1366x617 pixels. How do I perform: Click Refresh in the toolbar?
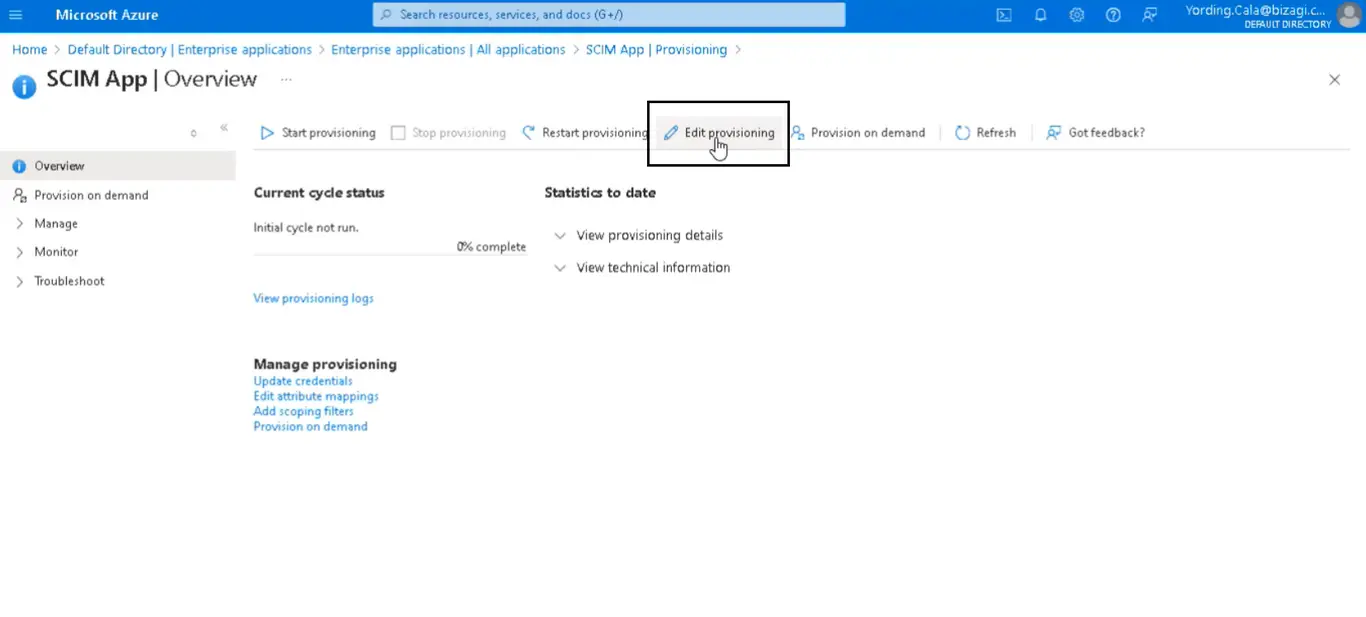point(985,132)
